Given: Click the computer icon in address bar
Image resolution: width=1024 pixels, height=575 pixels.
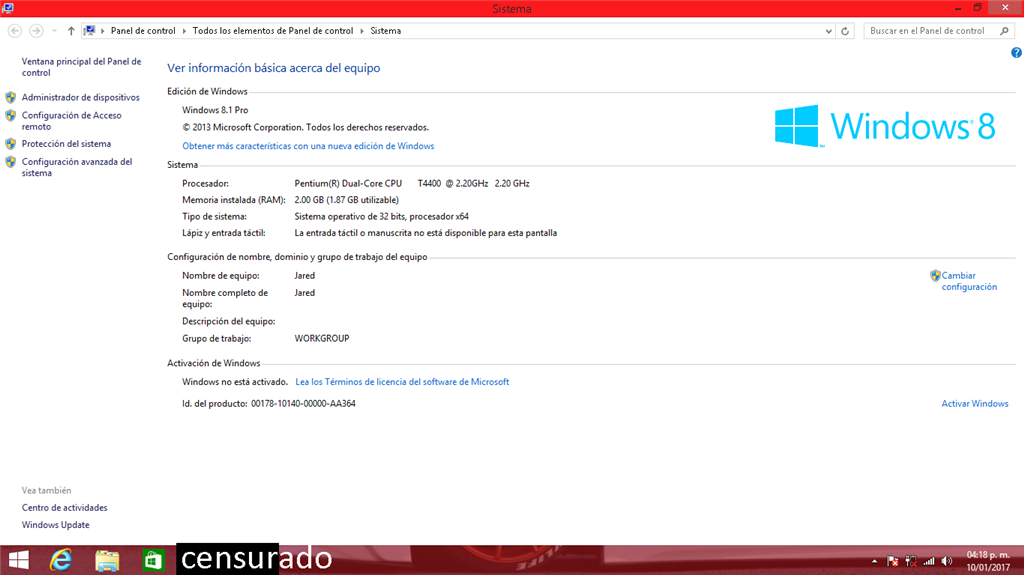Looking at the screenshot, I should point(89,31).
